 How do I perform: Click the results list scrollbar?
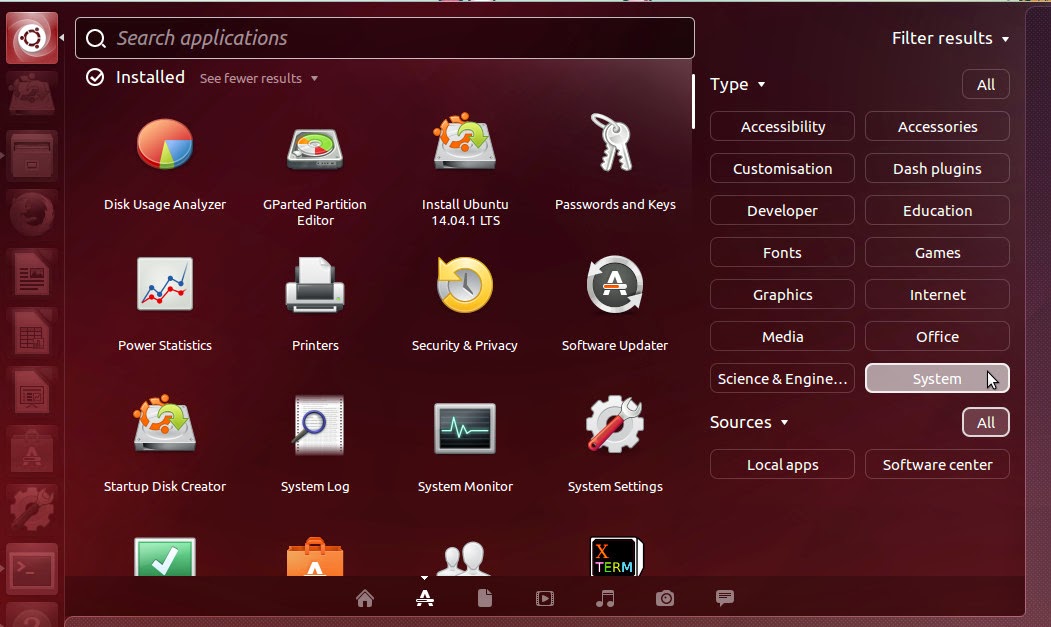693,102
